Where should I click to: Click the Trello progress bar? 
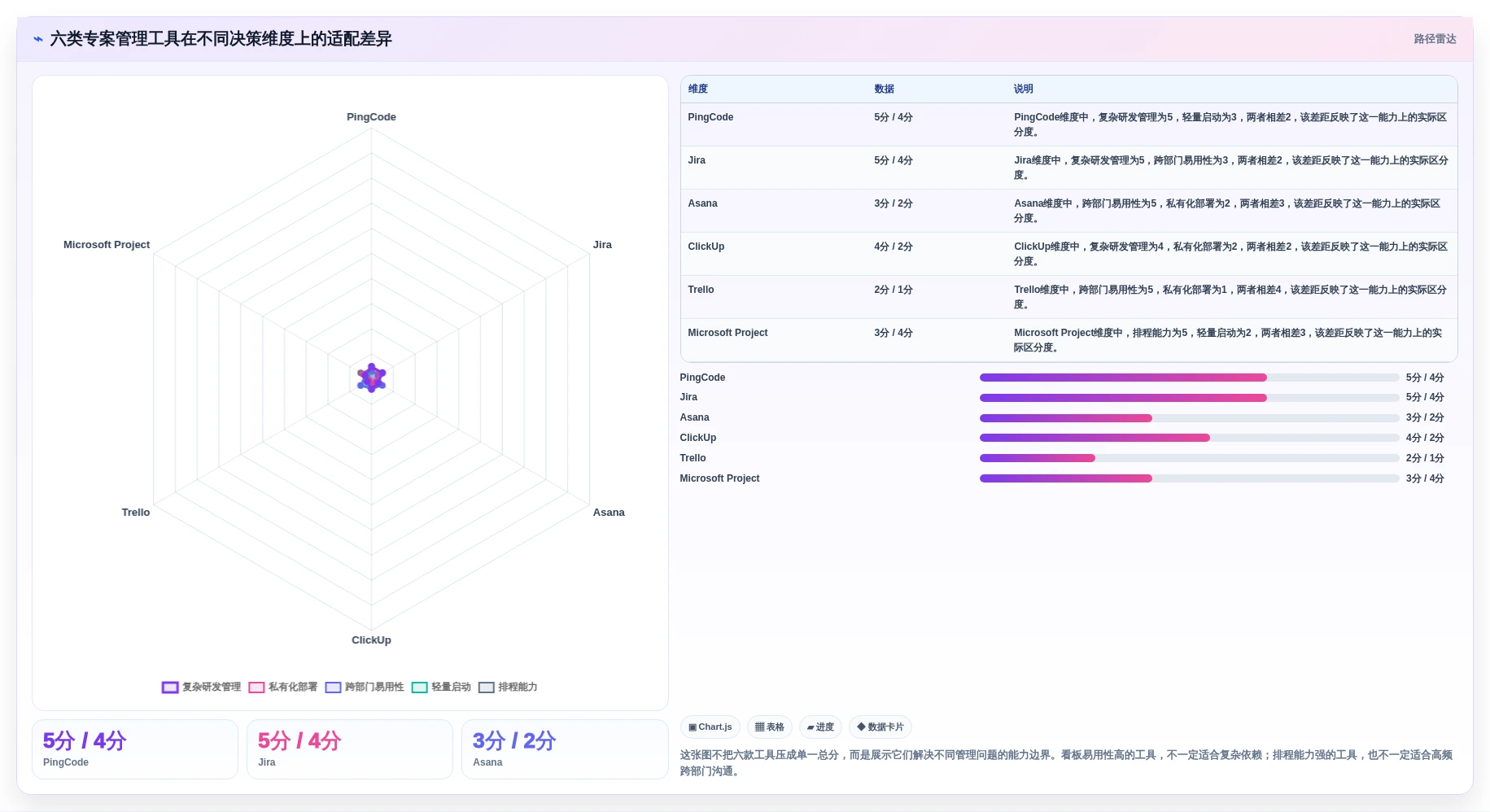point(1189,458)
